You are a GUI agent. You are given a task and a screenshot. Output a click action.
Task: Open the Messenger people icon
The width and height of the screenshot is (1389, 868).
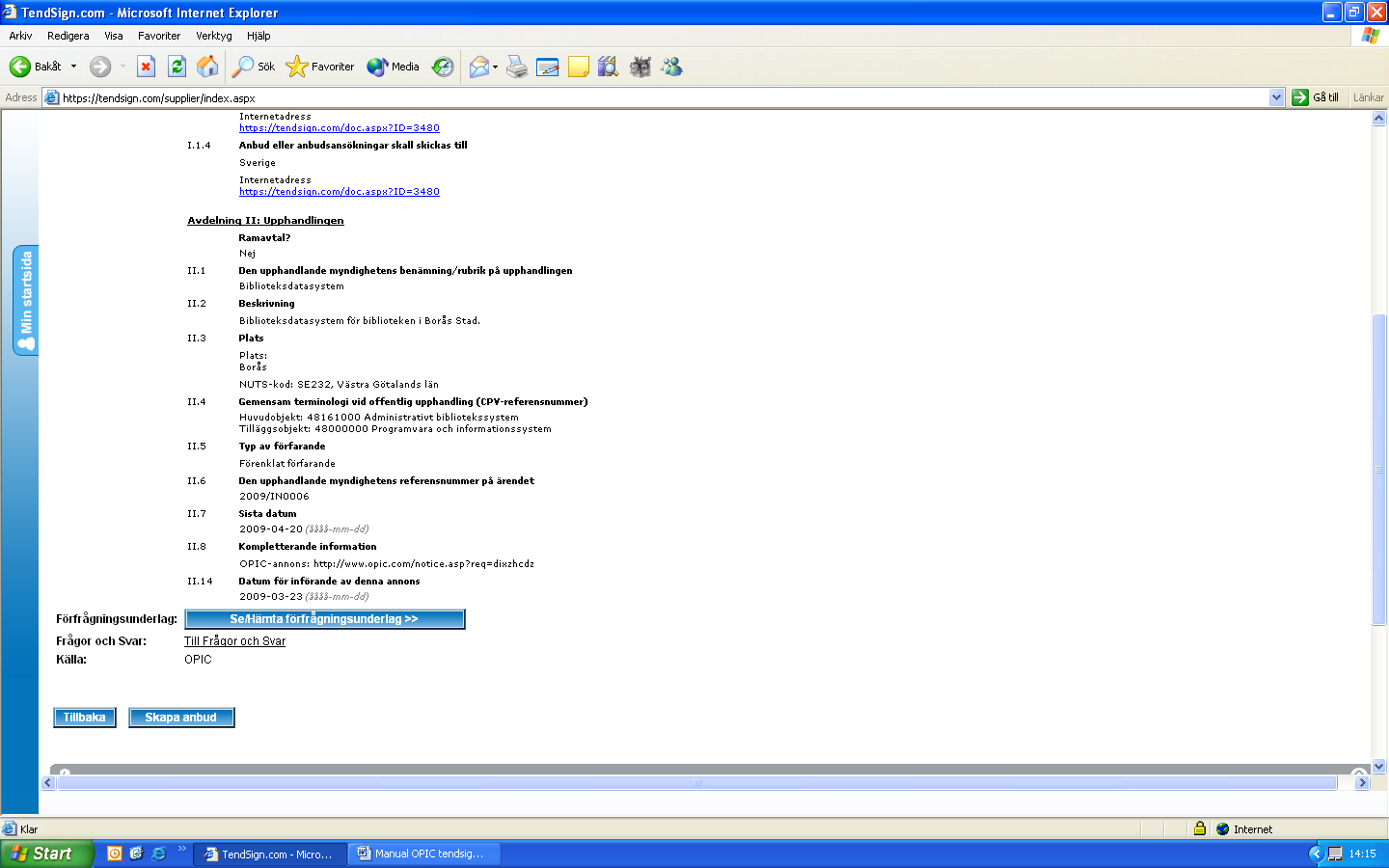(671, 67)
